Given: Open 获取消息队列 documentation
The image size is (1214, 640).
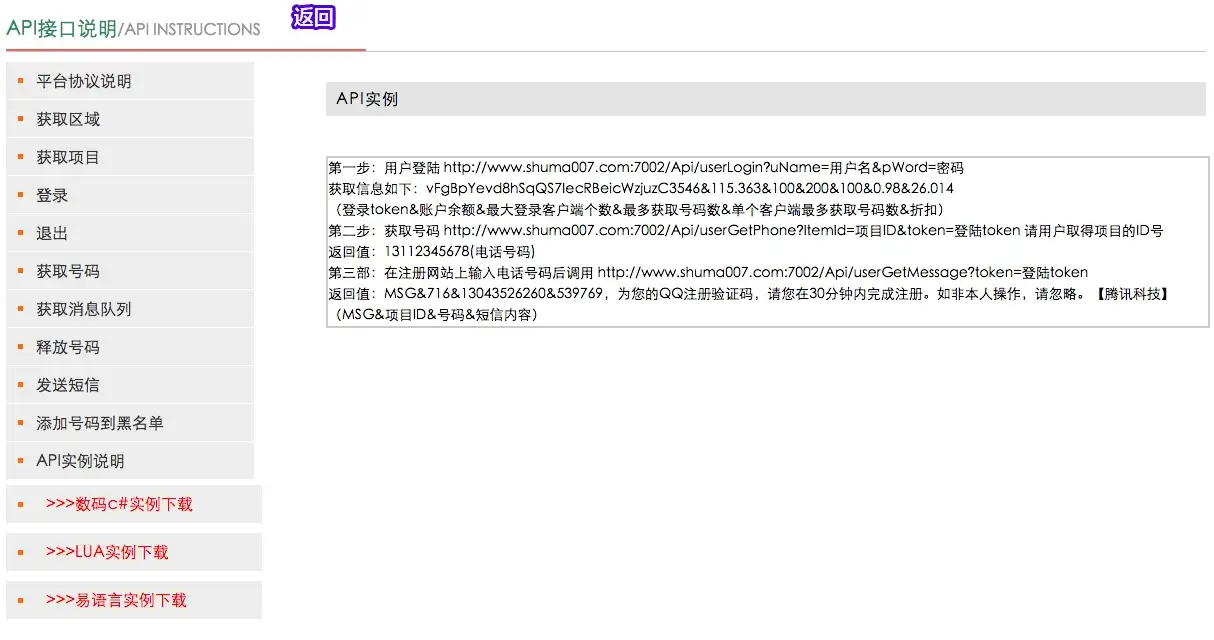Looking at the screenshot, I should click(x=84, y=309).
